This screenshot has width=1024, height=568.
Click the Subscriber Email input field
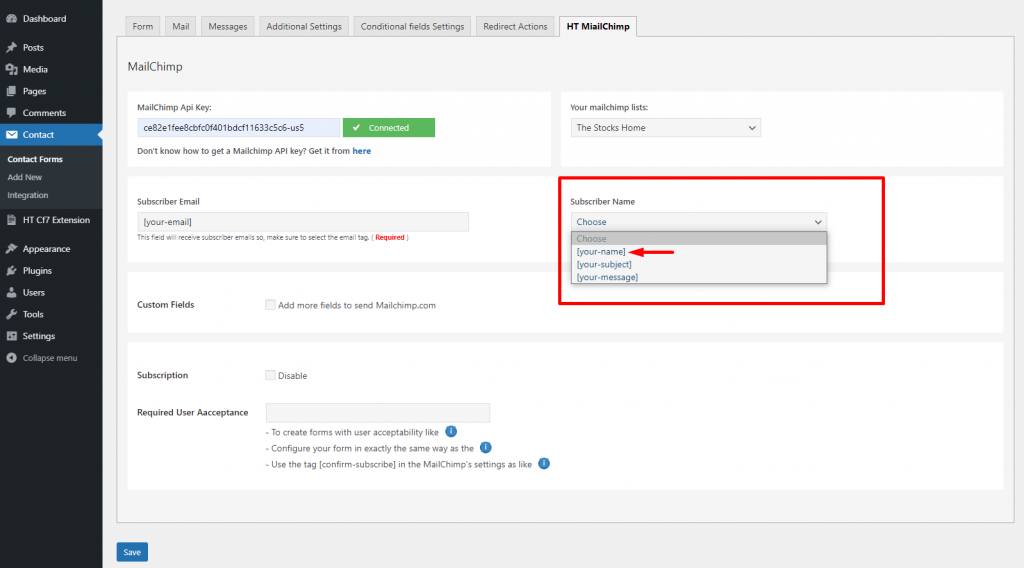coord(302,222)
